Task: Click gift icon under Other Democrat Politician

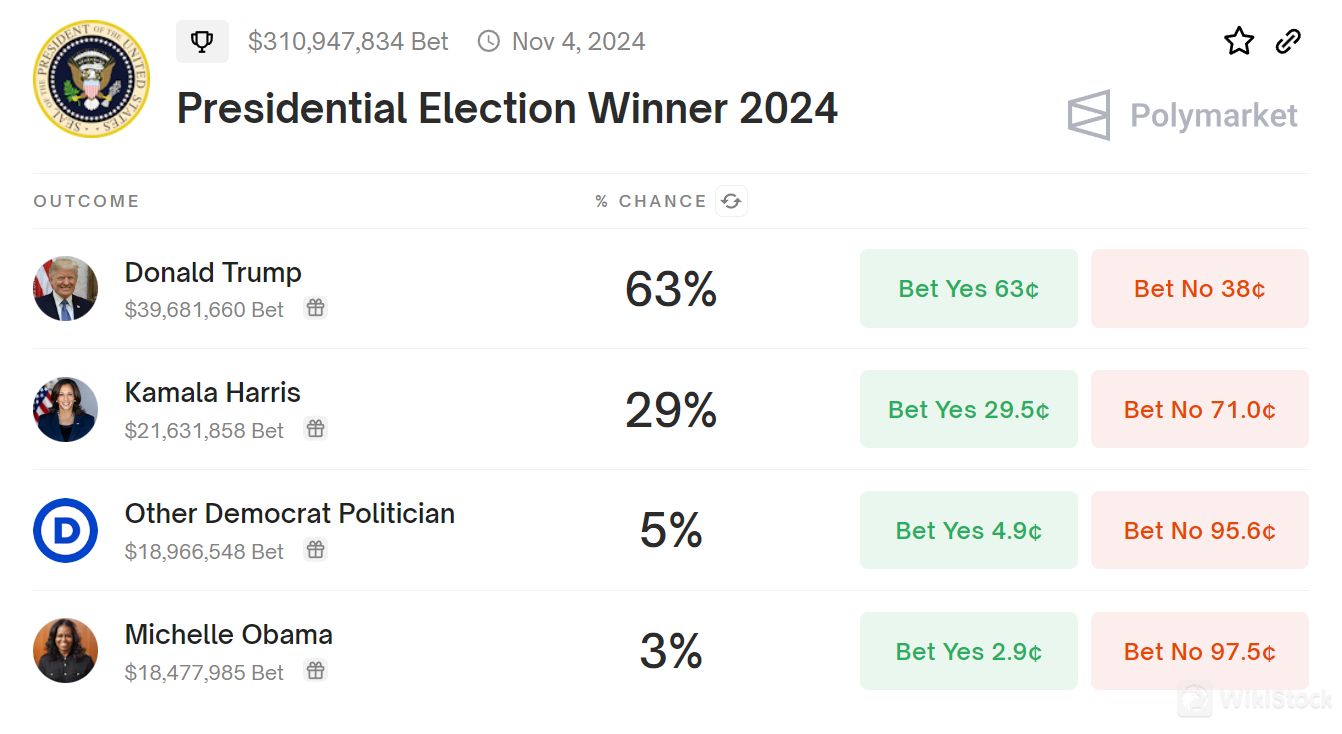Action: [315, 550]
